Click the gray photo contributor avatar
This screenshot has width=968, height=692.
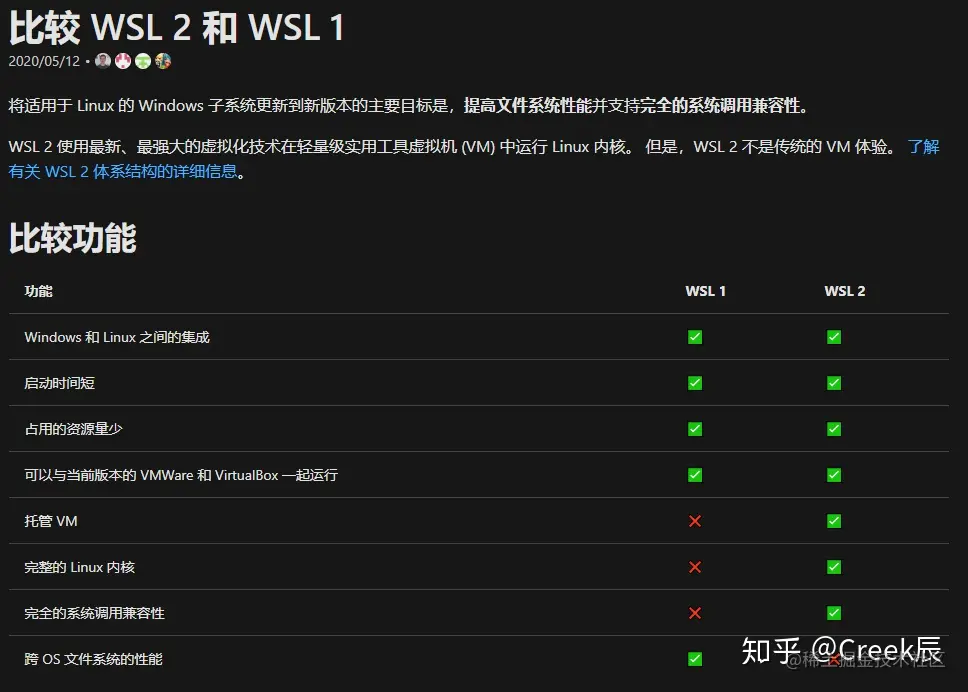pyautogui.click(x=103, y=61)
